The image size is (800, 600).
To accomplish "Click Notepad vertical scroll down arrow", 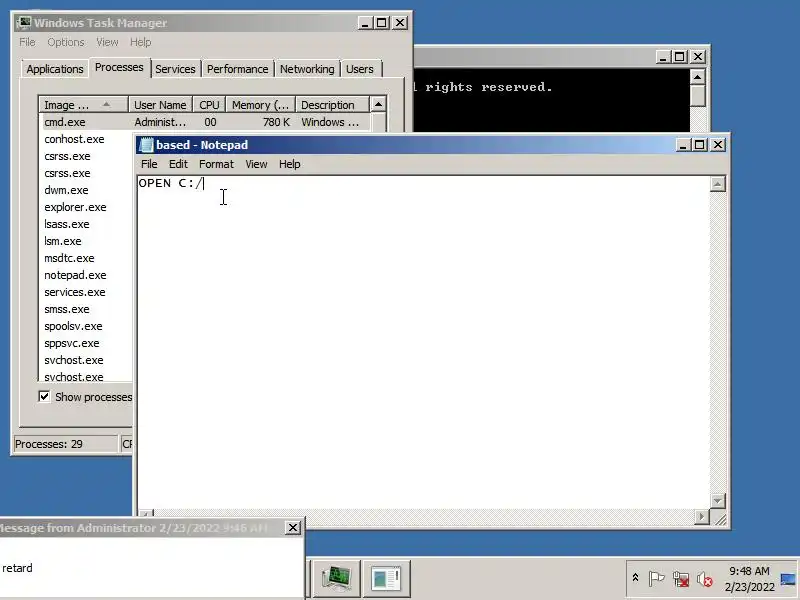I will point(717,501).
